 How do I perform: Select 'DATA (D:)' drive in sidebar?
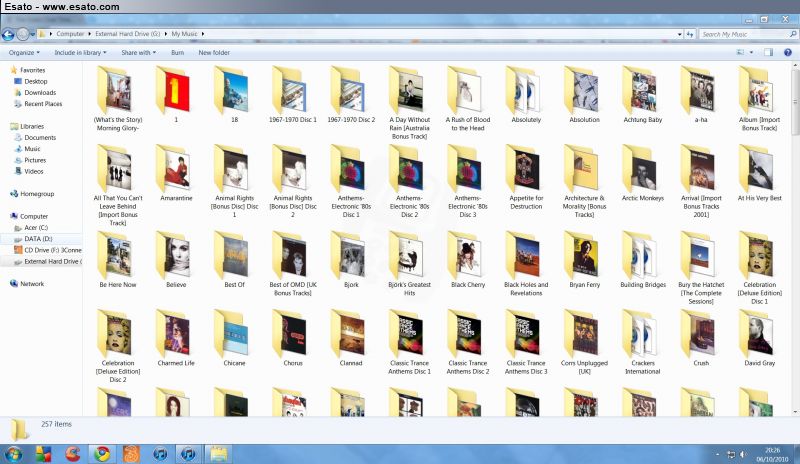(38, 239)
